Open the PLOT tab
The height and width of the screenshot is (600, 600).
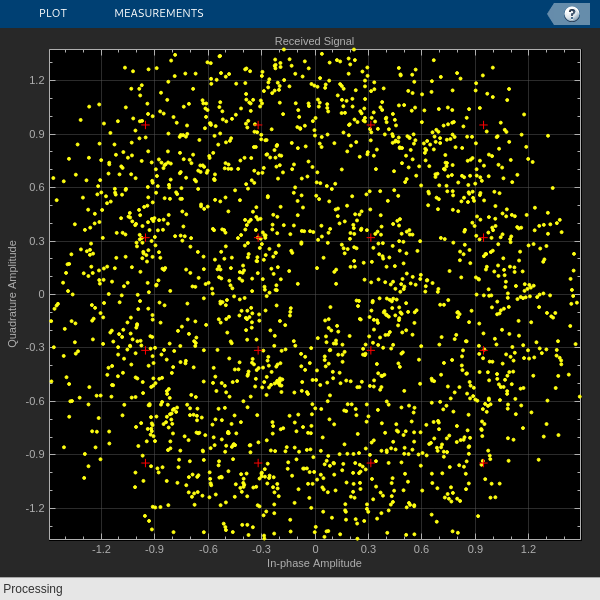[x=53, y=13]
